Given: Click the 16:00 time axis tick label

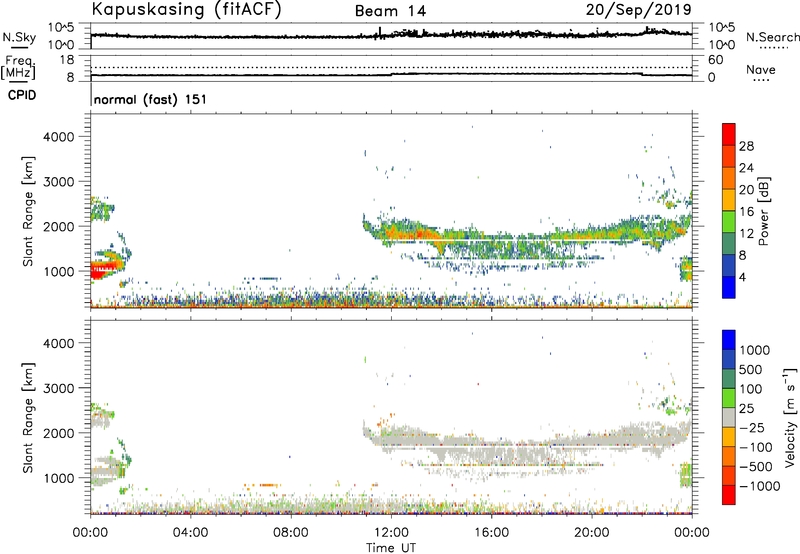Looking at the screenshot, I should click(x=491, y=533).
